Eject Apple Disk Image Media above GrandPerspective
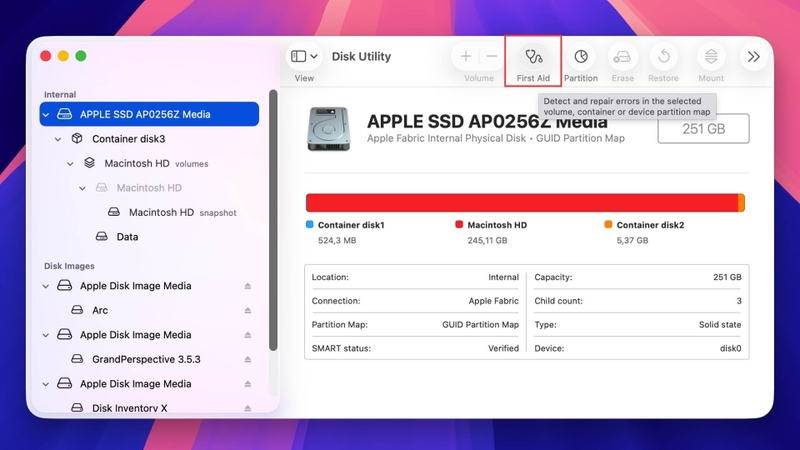The width and height of the screenshot is (800, 450). coord(247,335)
